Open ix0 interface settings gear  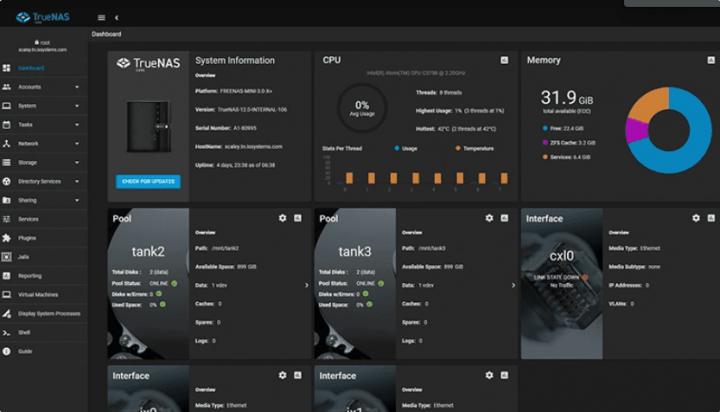point(282,375)
